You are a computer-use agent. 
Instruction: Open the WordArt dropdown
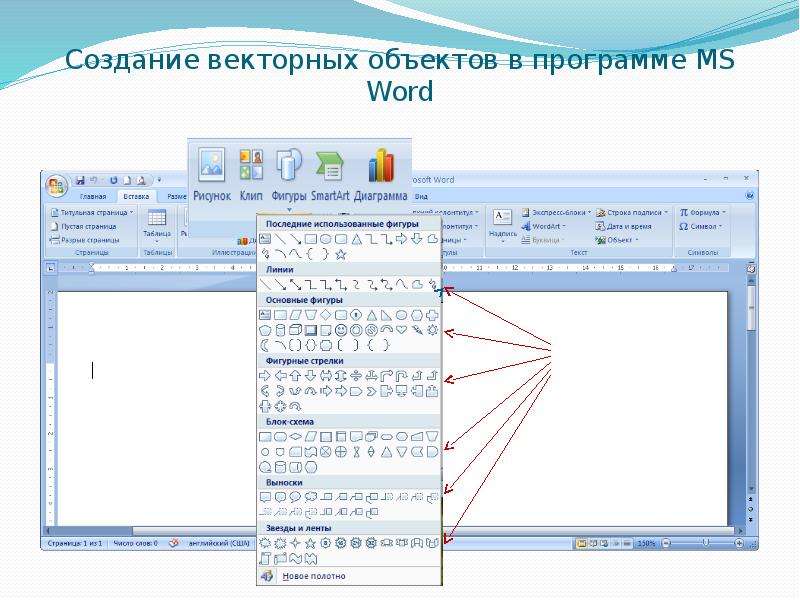pos(543,226)
